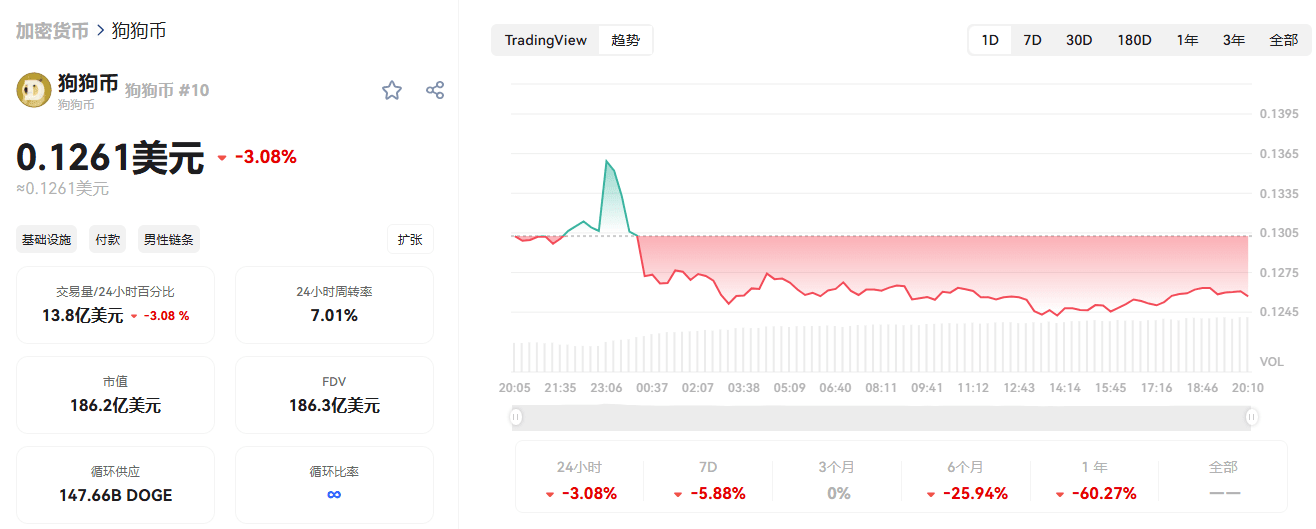Select the 1D time range
The width and height of the screenshot is (1316, 529).
[x=990, y=40]
